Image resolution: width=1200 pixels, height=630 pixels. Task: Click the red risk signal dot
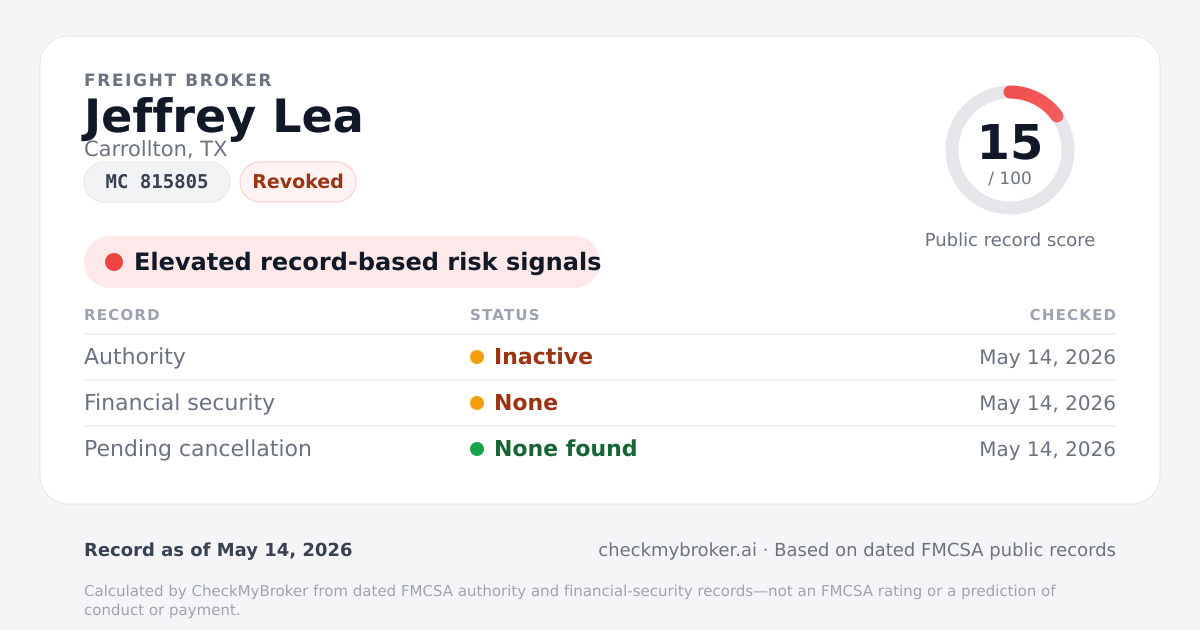click(114, 262)
